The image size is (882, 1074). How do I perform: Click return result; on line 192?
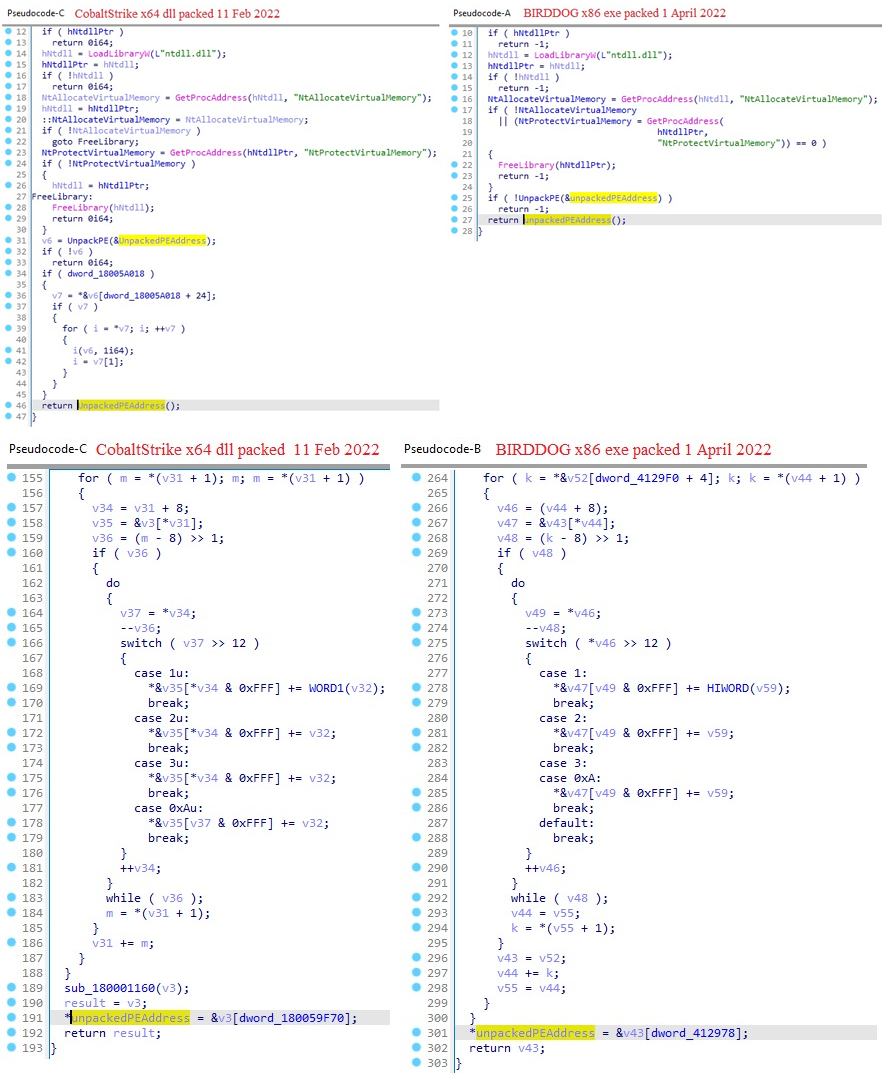[x=113, y=1033]
